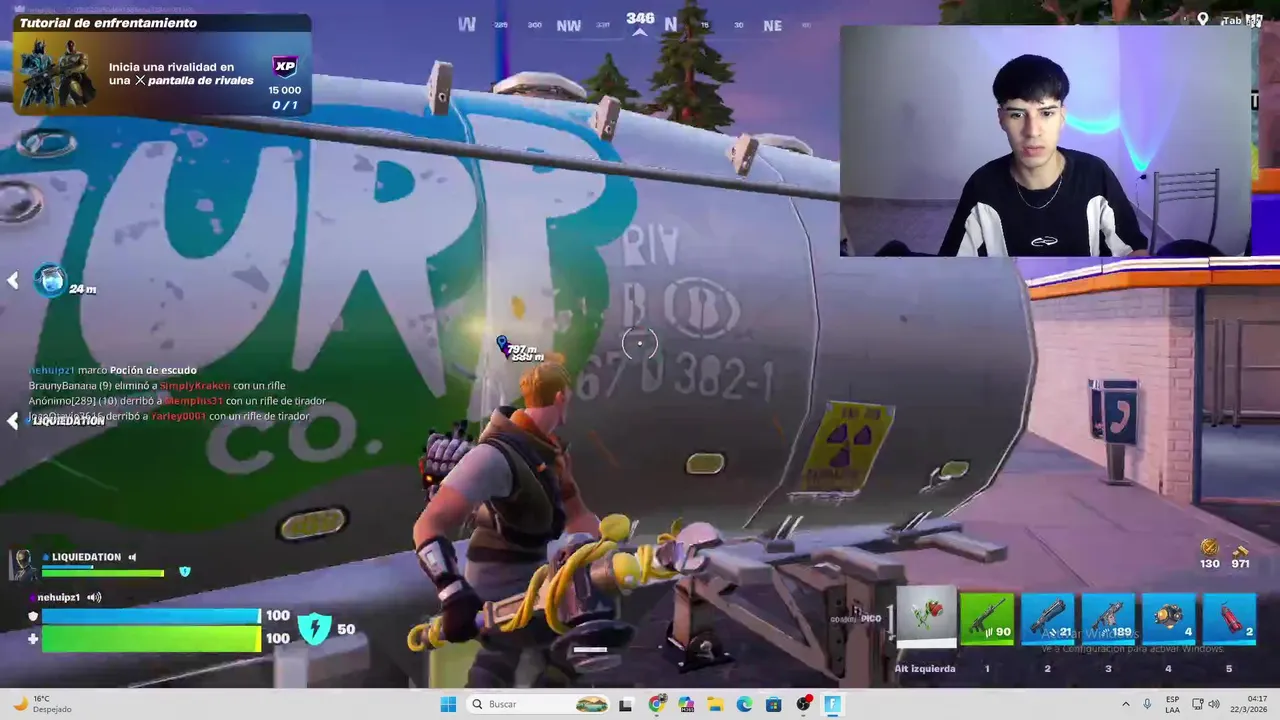Click the NE compass marker
The width and height of the screenshot is (1280, 720).
(x=773, y=26)
